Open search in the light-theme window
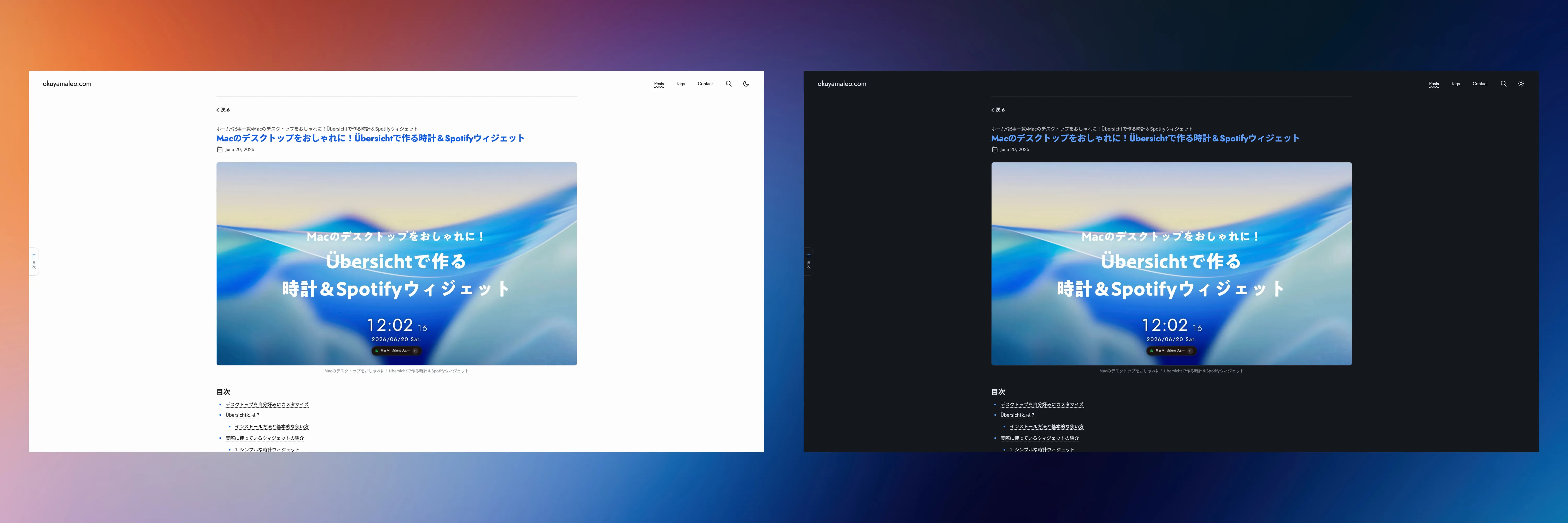Viewport: 1568px width, 523px height. pos(729,84)
